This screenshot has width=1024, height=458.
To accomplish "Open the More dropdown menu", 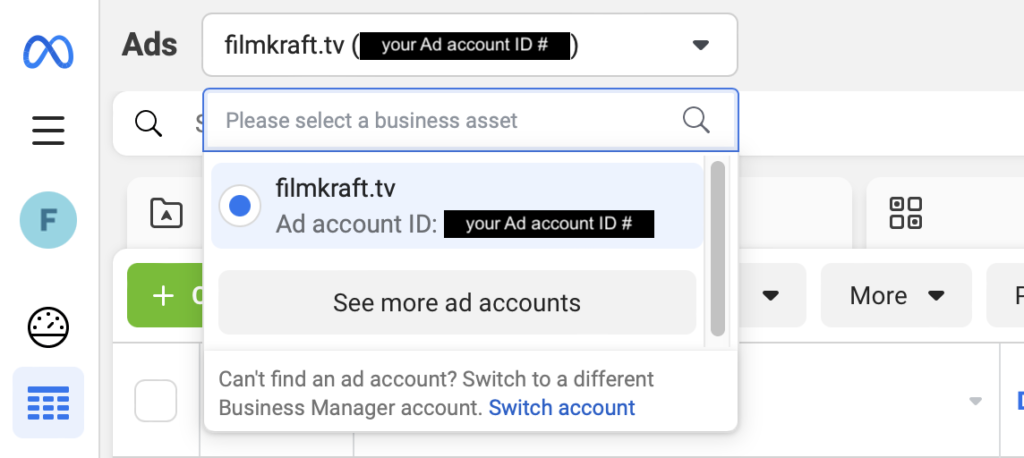I will pyautogui.click(x=896, y=296).
